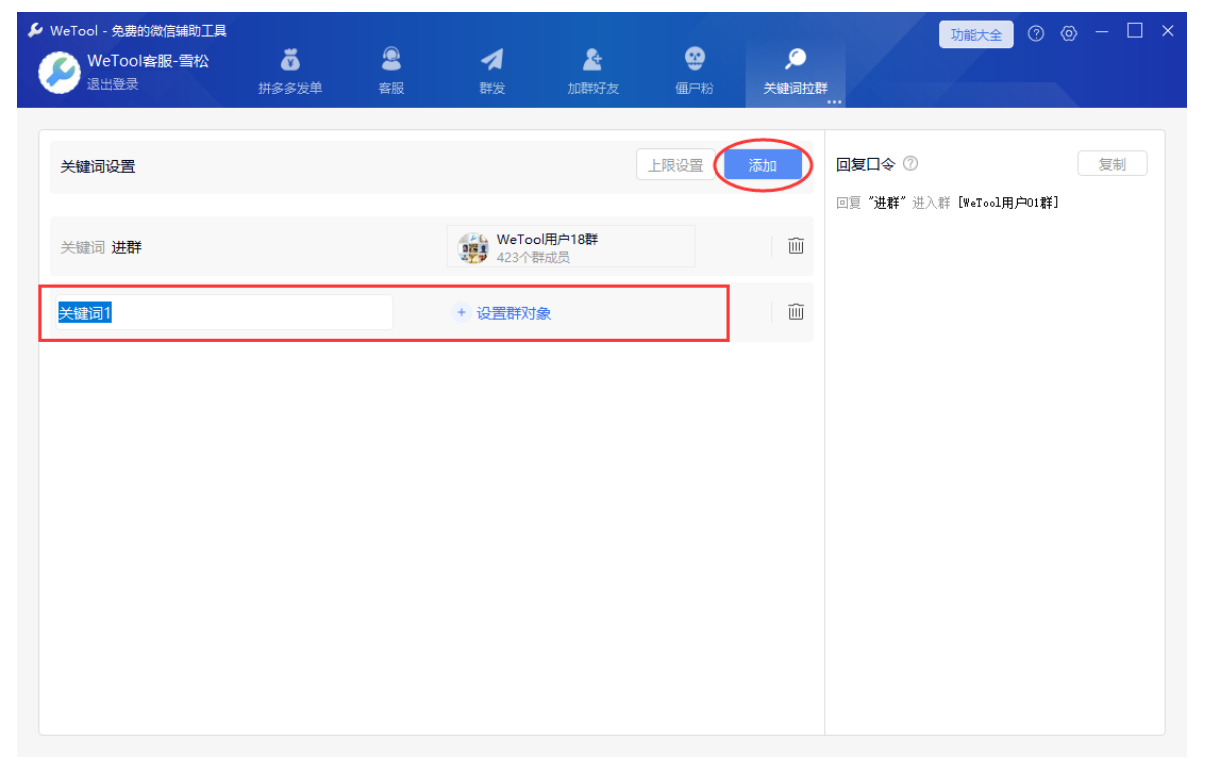Click the 423个群成员 text
Image resolution: width=1211 pixels, height=778 pixels.
pos(533,257)
